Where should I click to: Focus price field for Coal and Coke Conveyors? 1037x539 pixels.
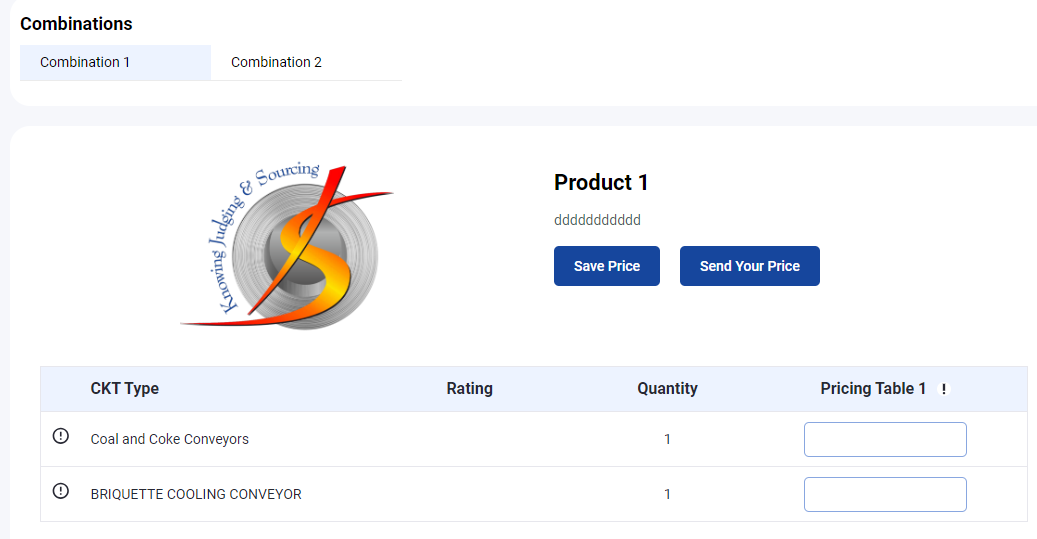coord(885,439)
